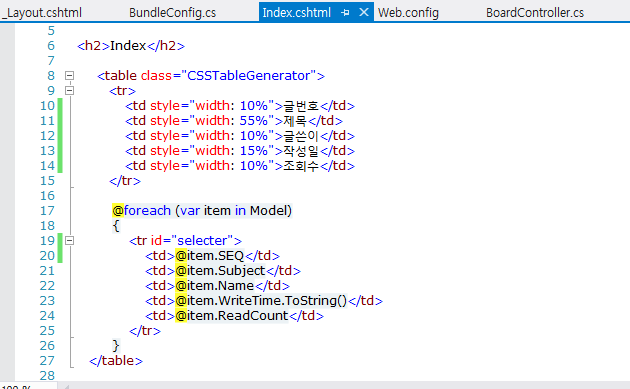Image resolution: width=630 pixels, height=389 pixels.
Task: Click the closing </tr> tag on line 25
Action: coord(145,331)
